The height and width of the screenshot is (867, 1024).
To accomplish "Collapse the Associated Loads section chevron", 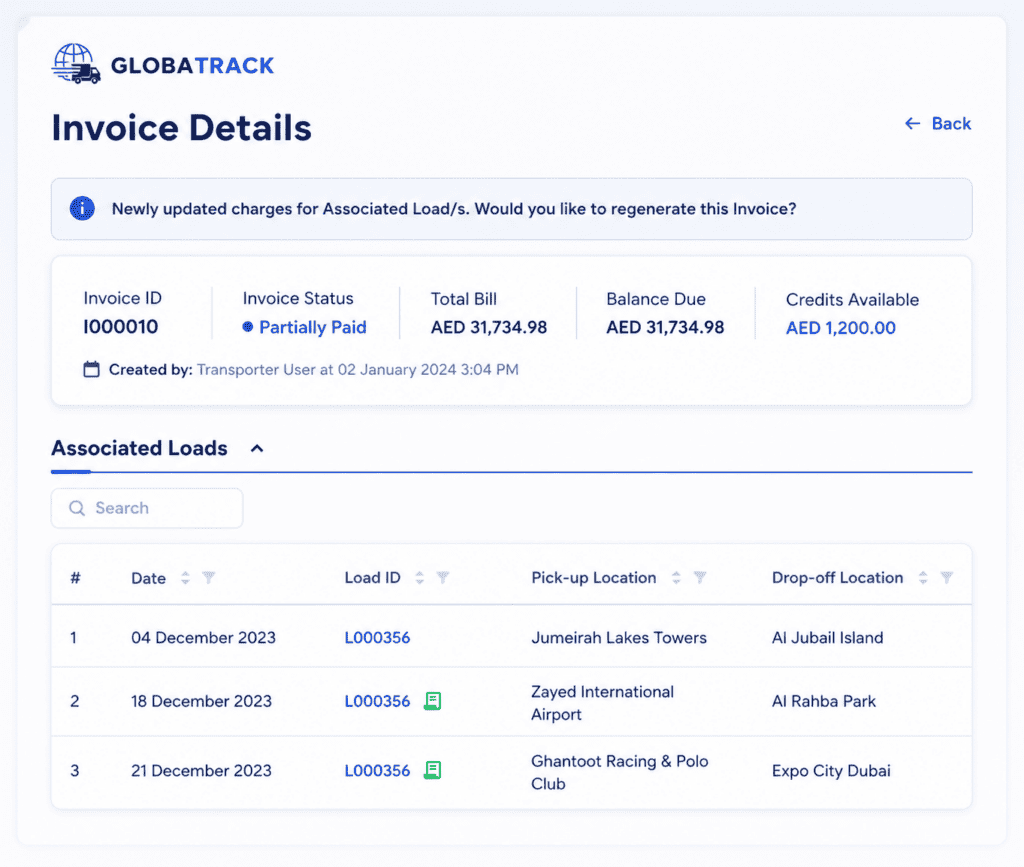I will point(257,449).
